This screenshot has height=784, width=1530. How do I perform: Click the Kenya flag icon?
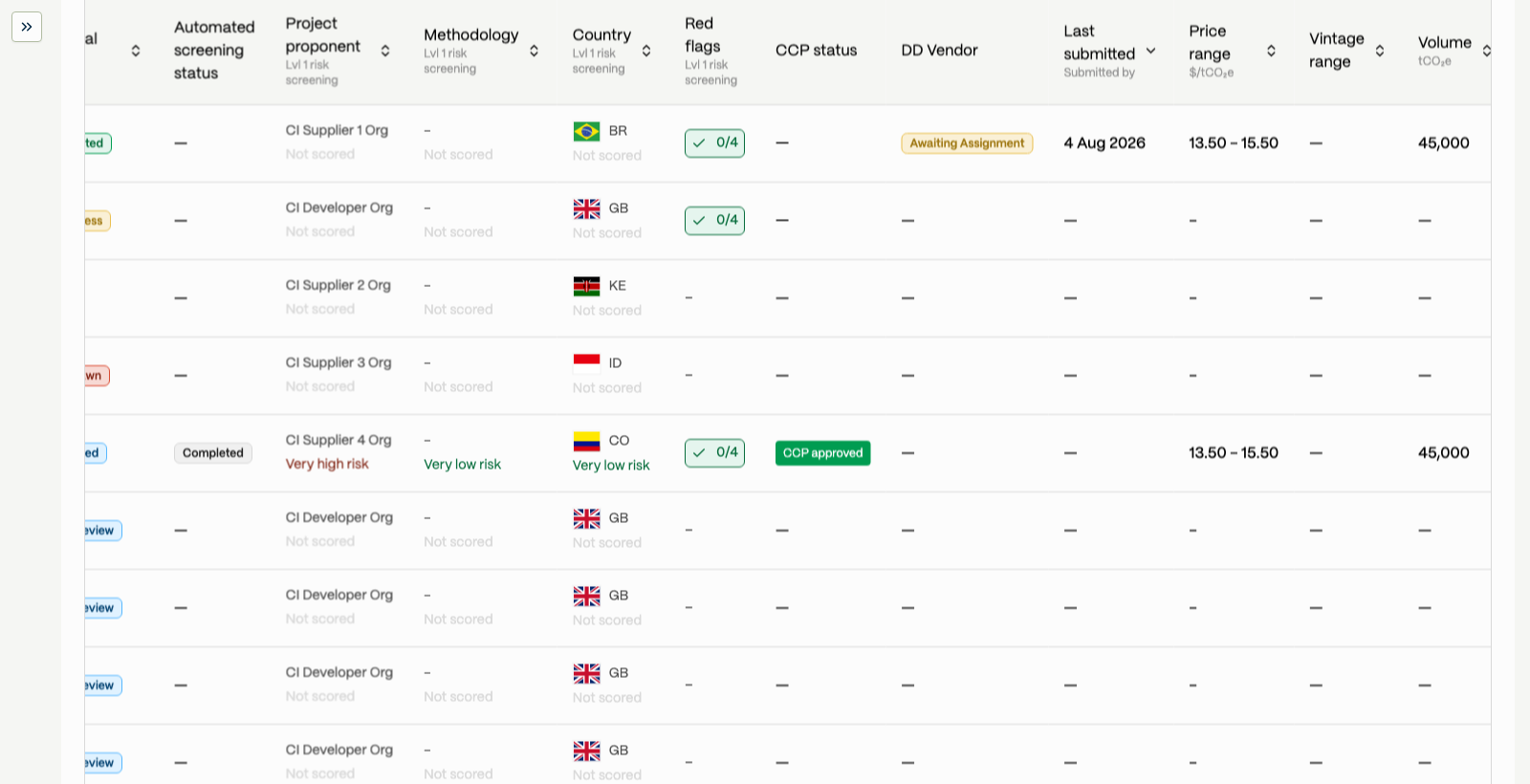click(586, 286)
